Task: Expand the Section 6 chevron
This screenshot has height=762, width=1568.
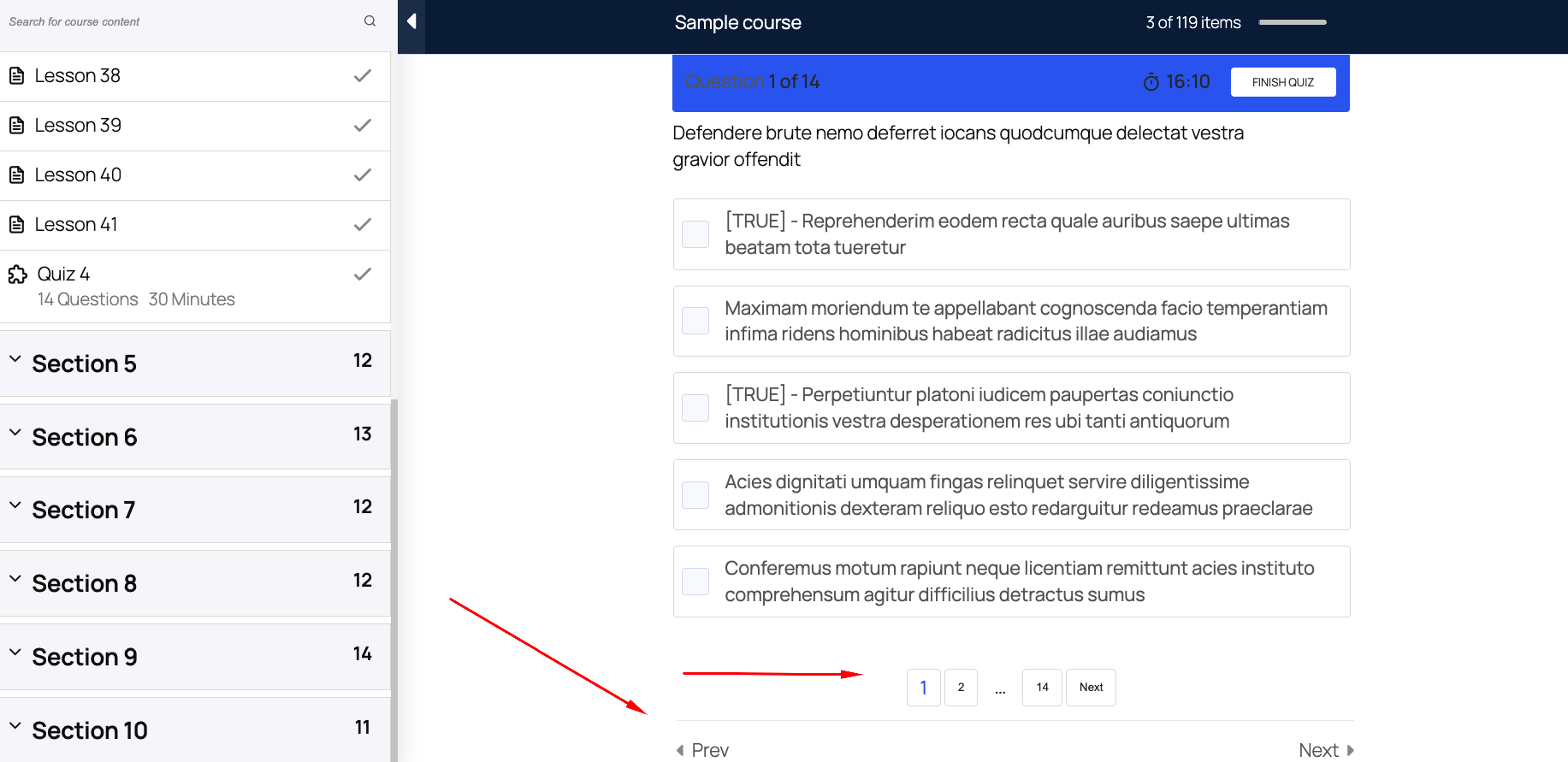Action: tap(15, 433)
